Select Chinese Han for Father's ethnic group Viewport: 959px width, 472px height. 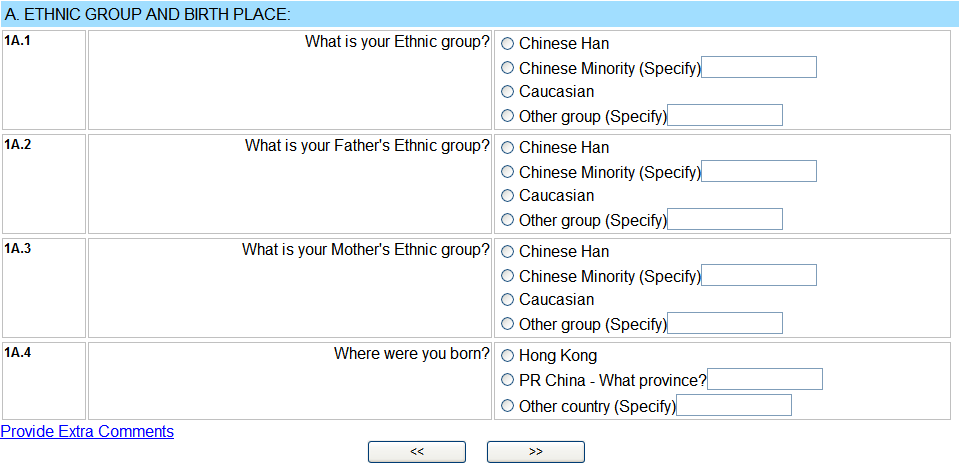coord(508,148)
